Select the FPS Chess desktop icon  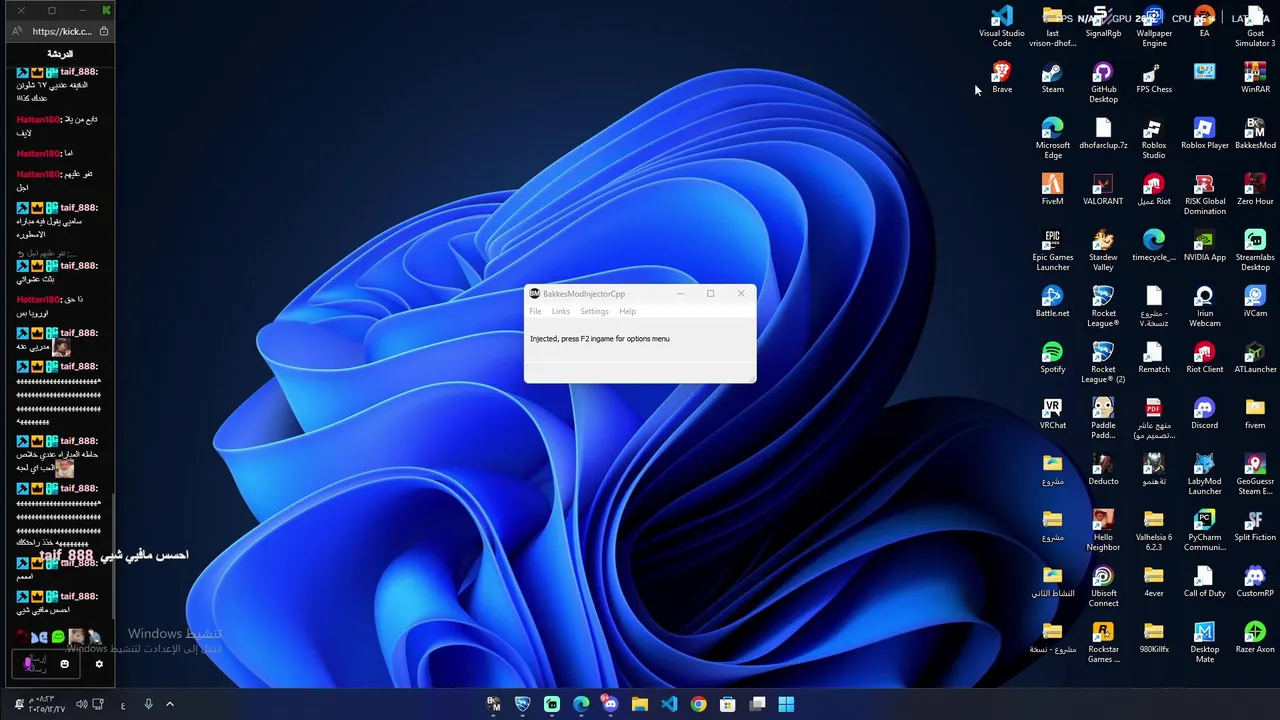point(1154,77)
